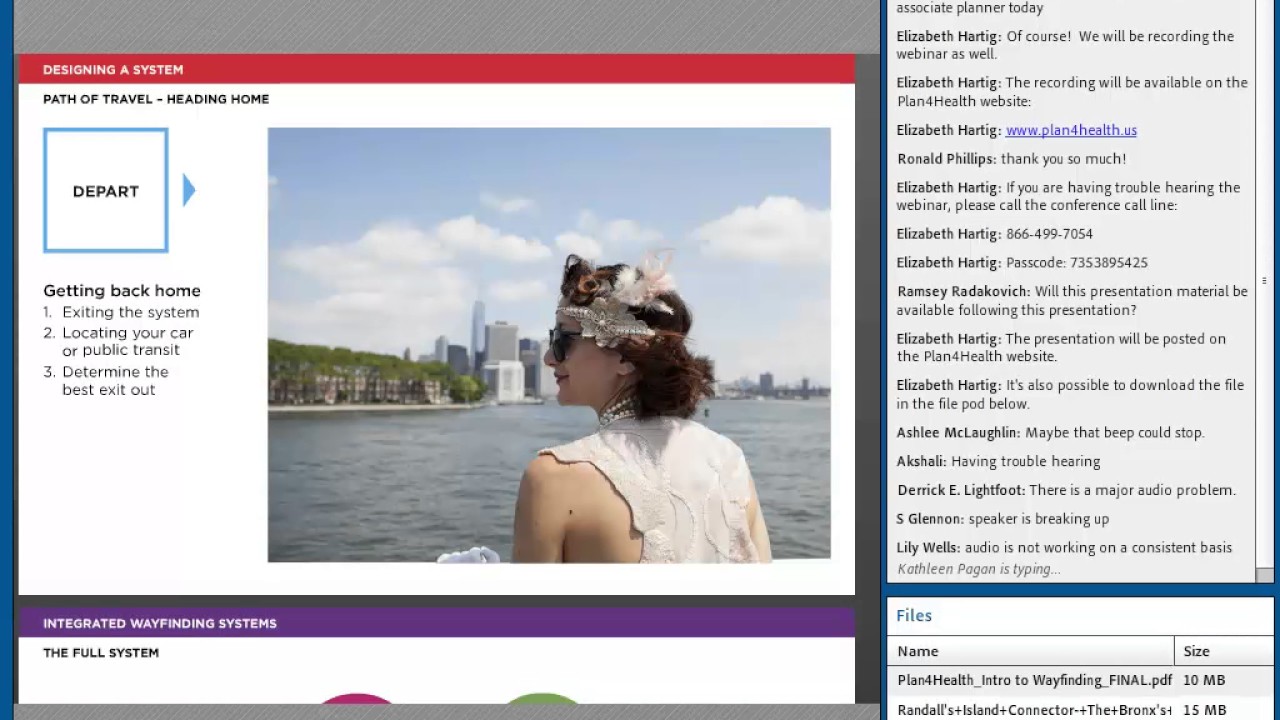
Task: Click THE FULL SYSTEM subtitle
Action: (x=101, y=653)
